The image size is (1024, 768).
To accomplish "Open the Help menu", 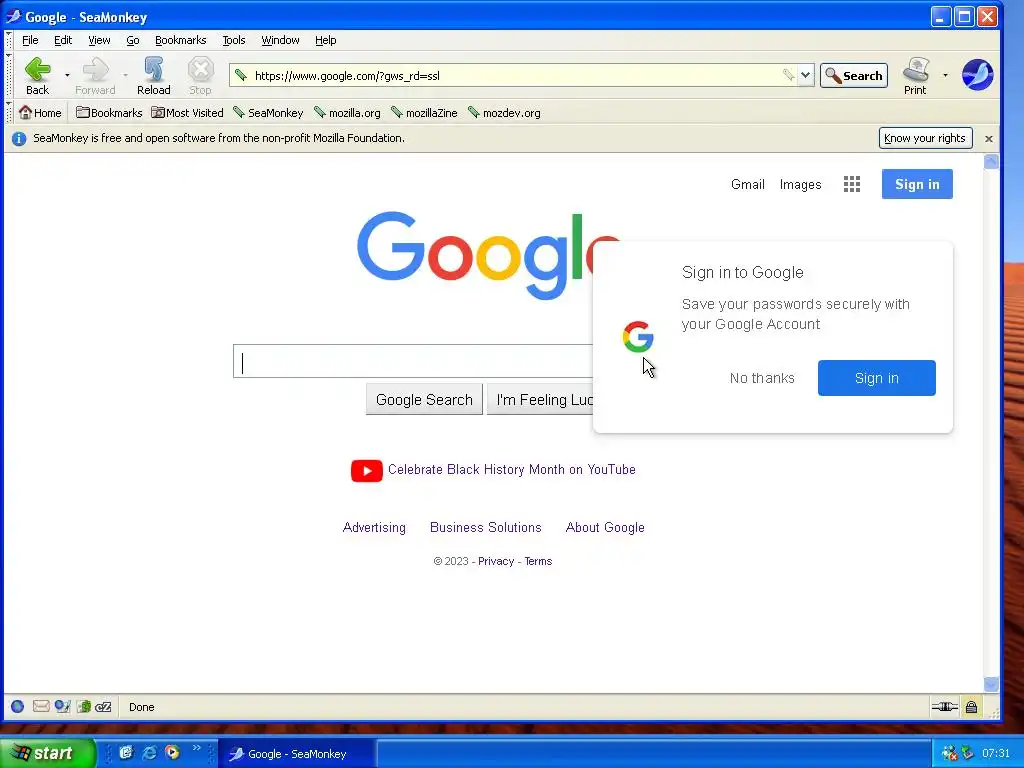I will 325,40.
